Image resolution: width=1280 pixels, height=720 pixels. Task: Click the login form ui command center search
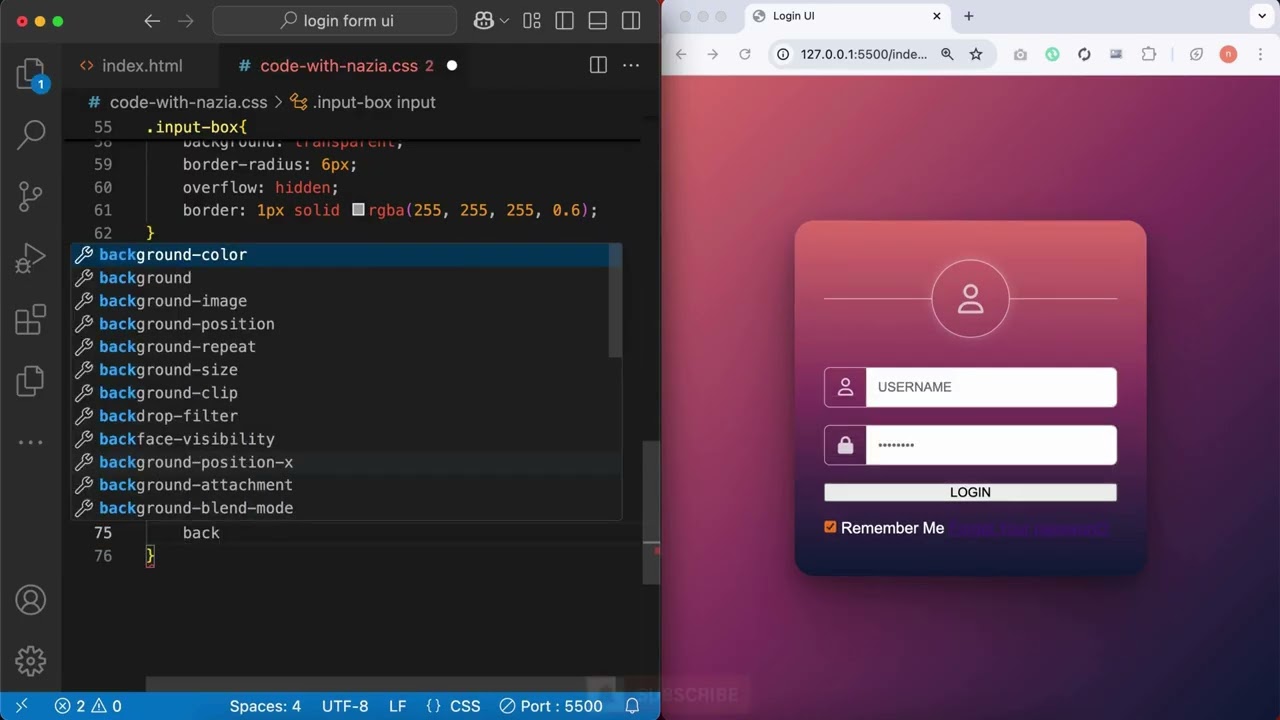point(335,21)
